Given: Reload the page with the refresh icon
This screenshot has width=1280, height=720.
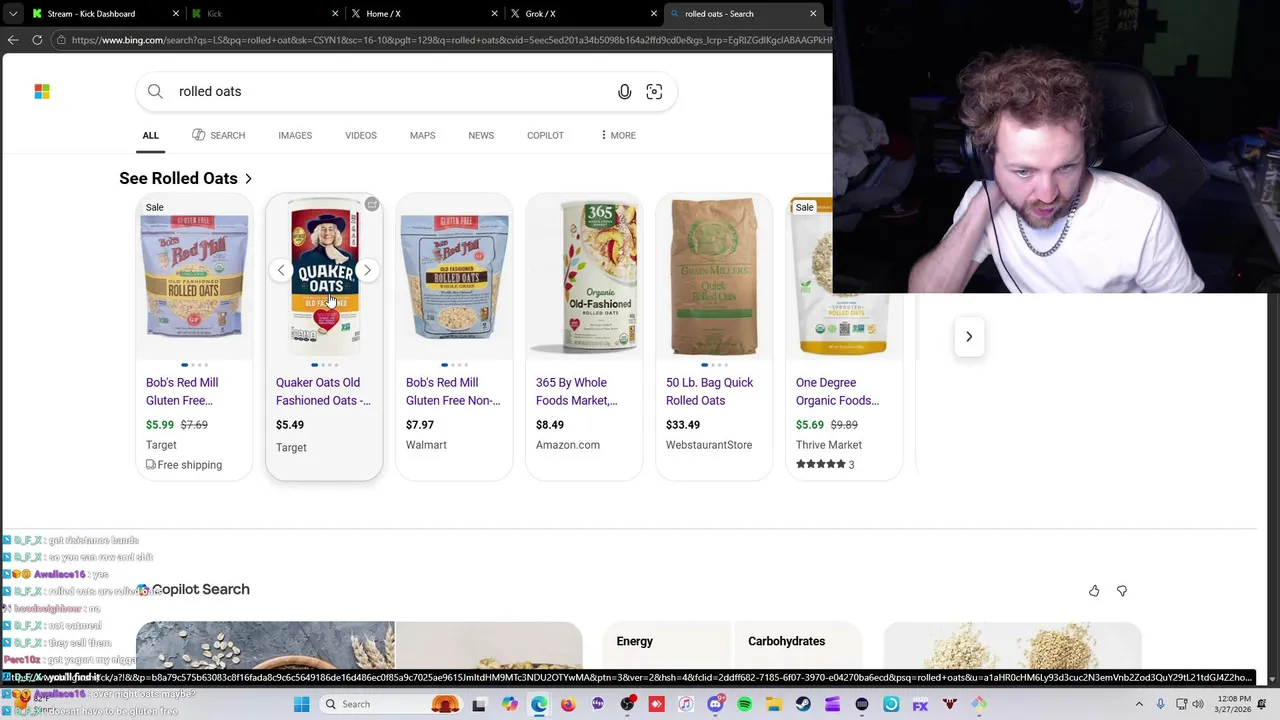Looking at the screenshot, I should tap(37, 40).
